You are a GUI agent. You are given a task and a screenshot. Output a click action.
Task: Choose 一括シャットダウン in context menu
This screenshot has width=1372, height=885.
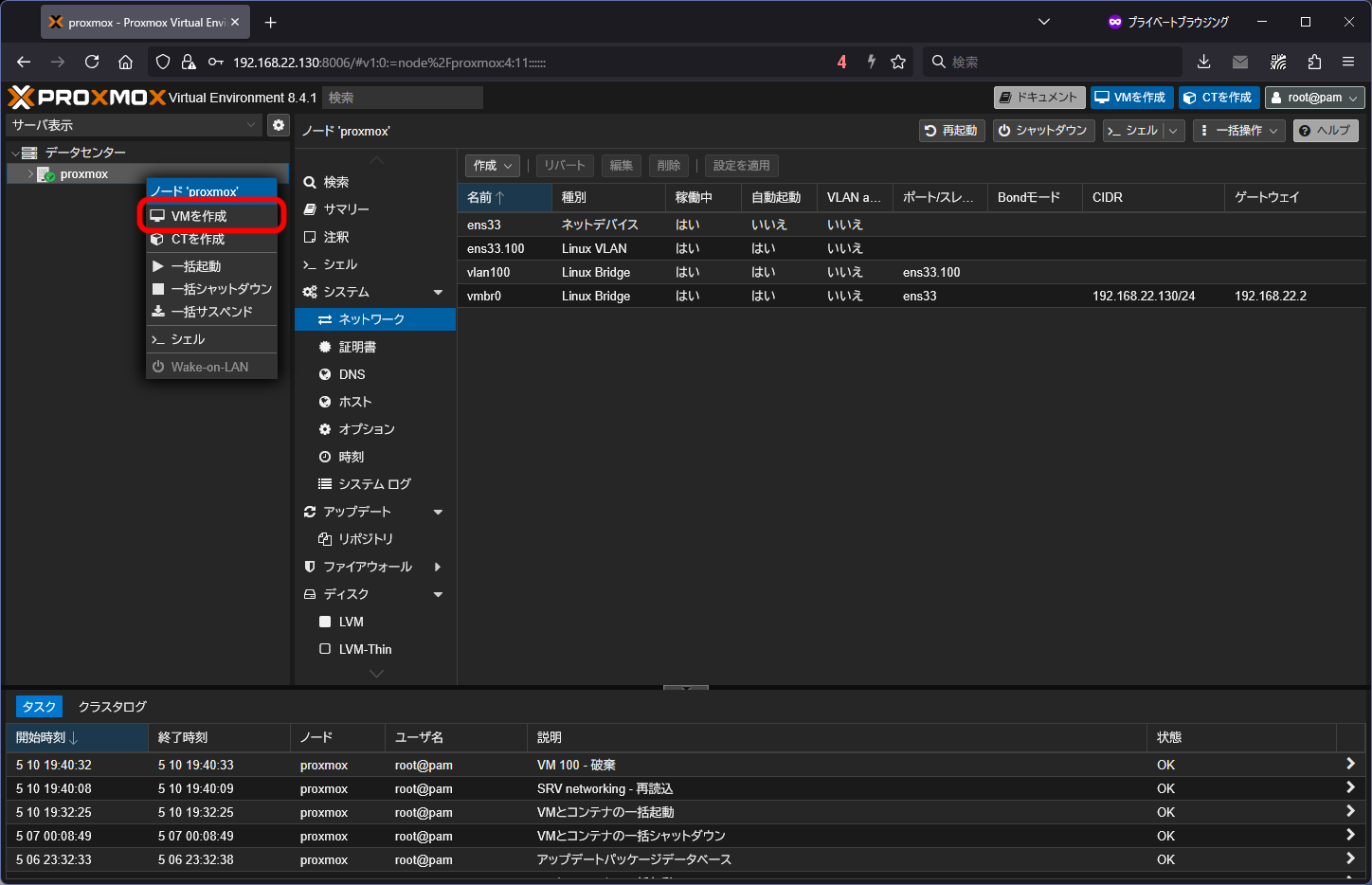211,289
